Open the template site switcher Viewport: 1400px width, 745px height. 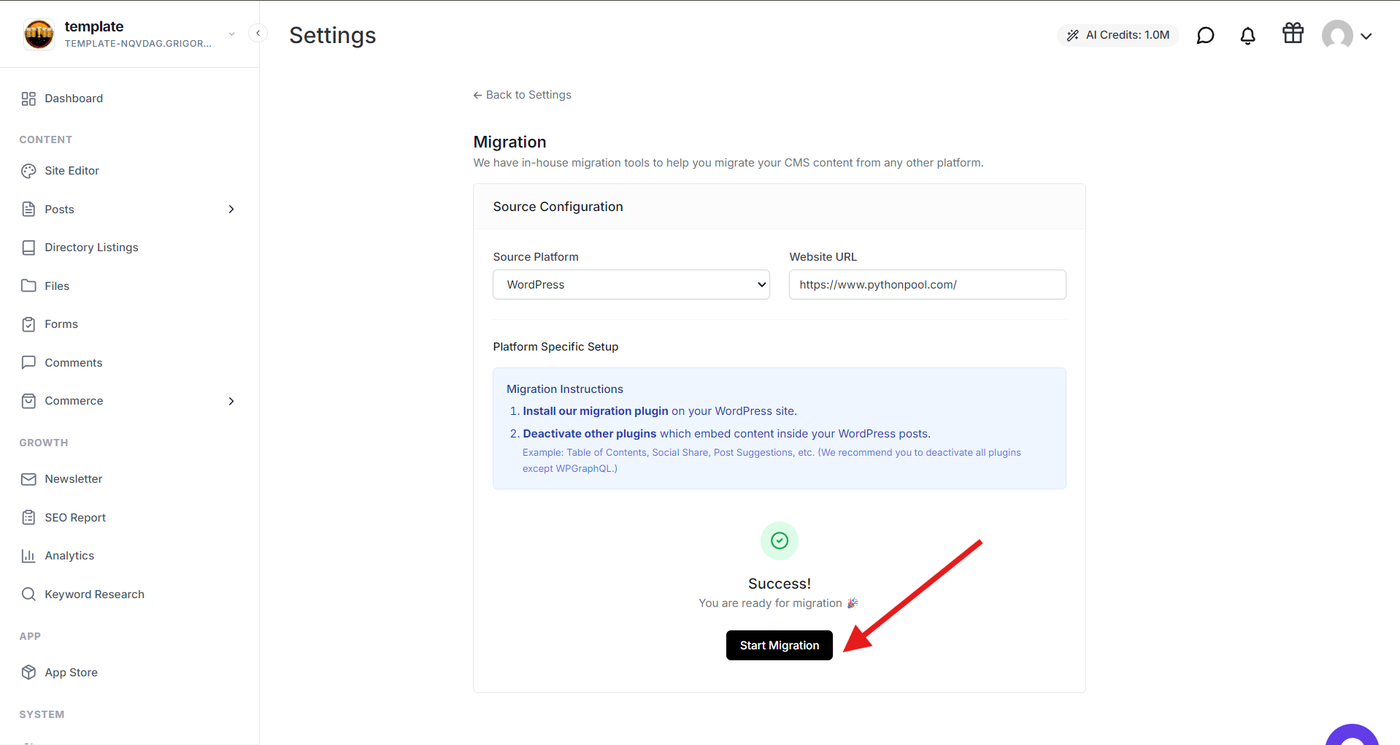click(x=130, y=34)
